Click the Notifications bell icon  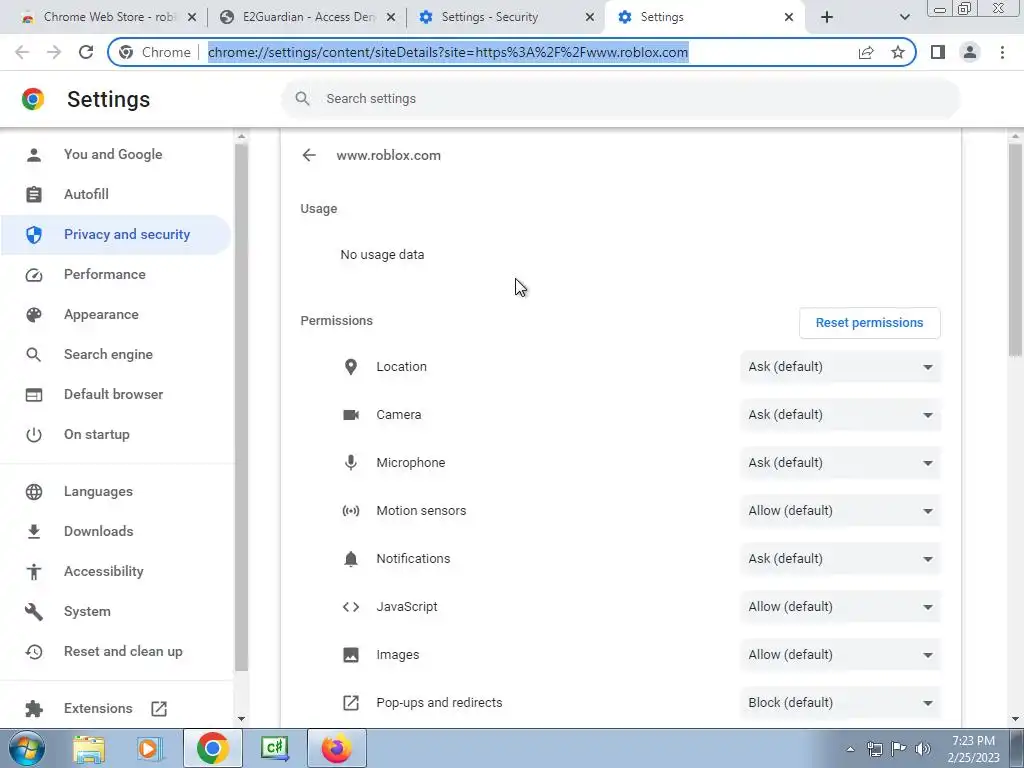[351, 558]
